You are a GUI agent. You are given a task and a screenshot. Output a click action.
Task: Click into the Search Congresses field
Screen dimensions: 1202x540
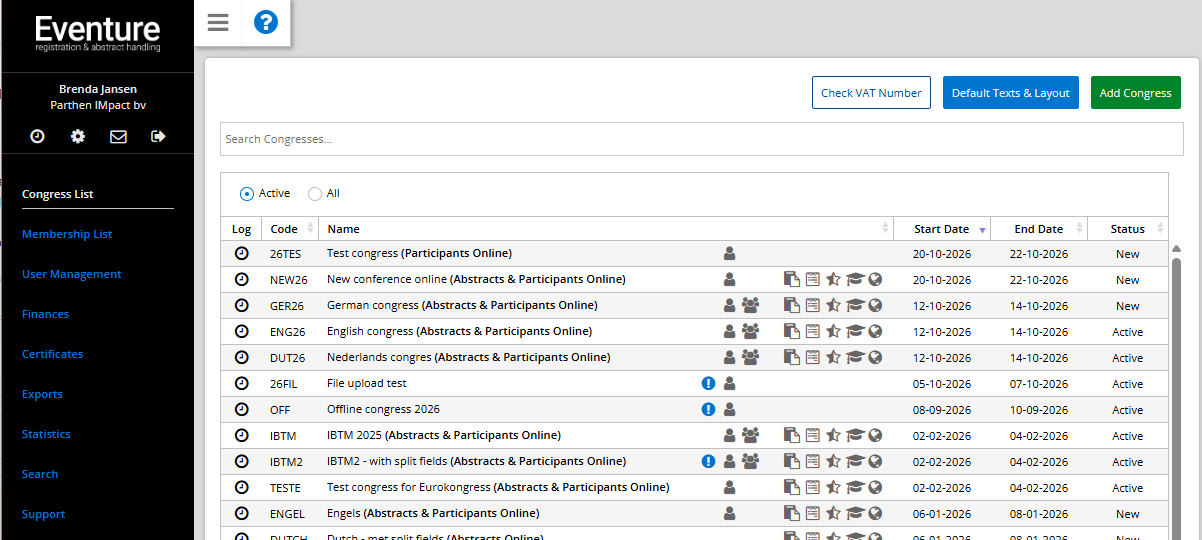700,139
